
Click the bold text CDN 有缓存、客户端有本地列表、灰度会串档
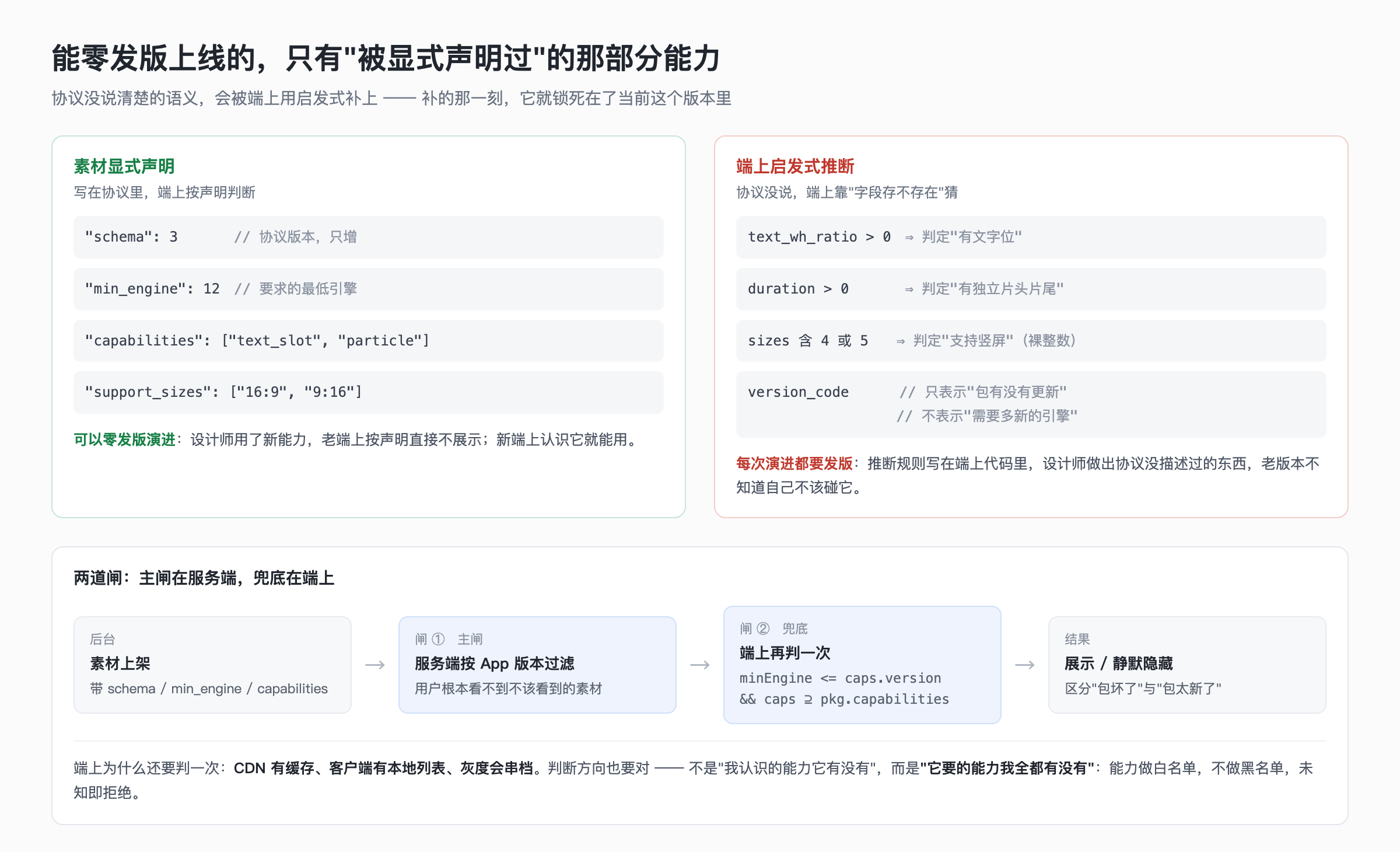(383, 768)
